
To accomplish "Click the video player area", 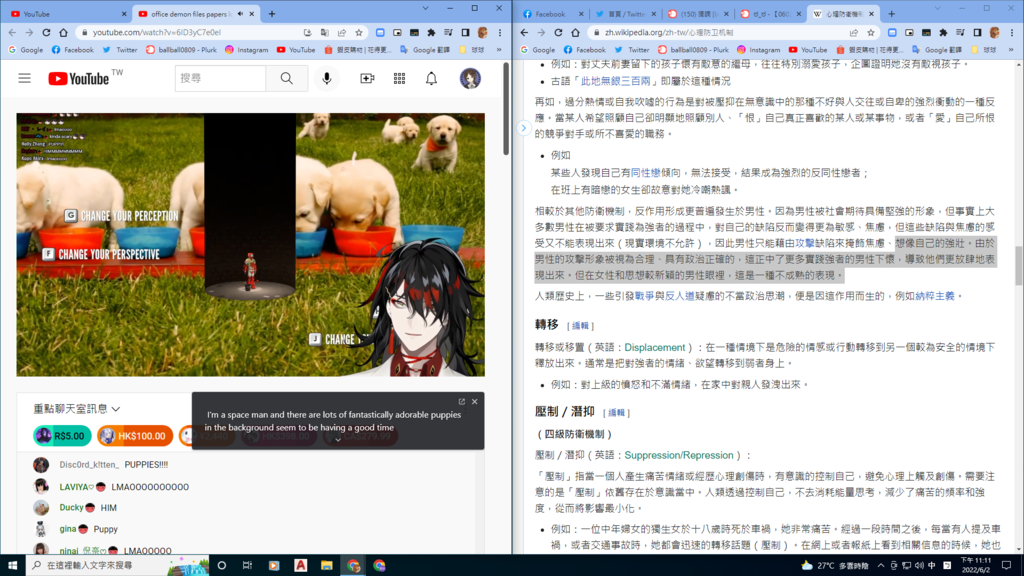I will point(250,244).
